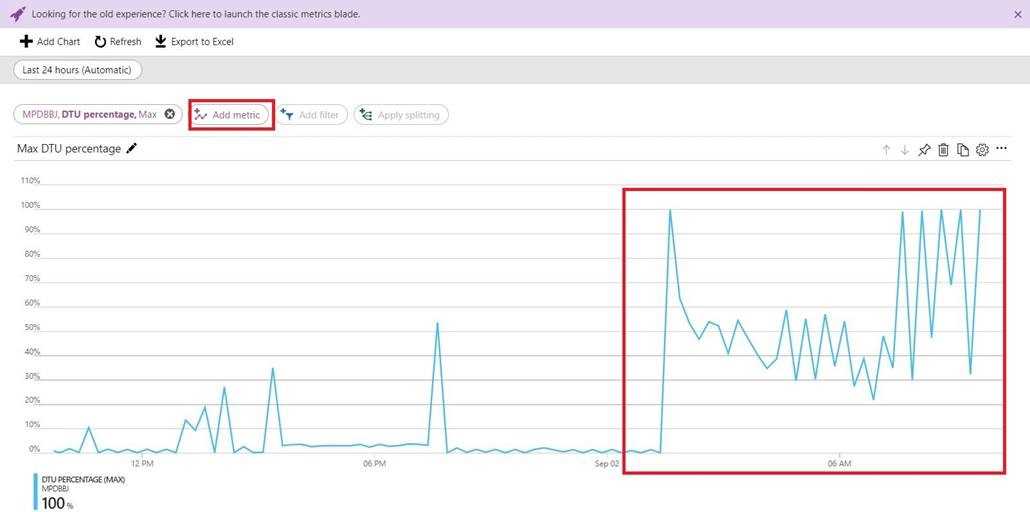Move chart up with arrow icon
1030x512 pixels.
886,150
